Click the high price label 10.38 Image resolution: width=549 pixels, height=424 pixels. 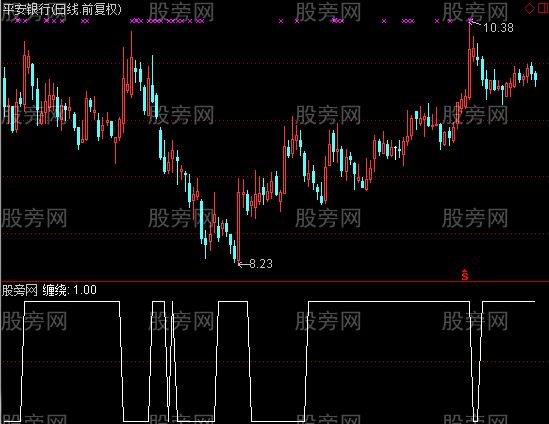click(498, 28)
